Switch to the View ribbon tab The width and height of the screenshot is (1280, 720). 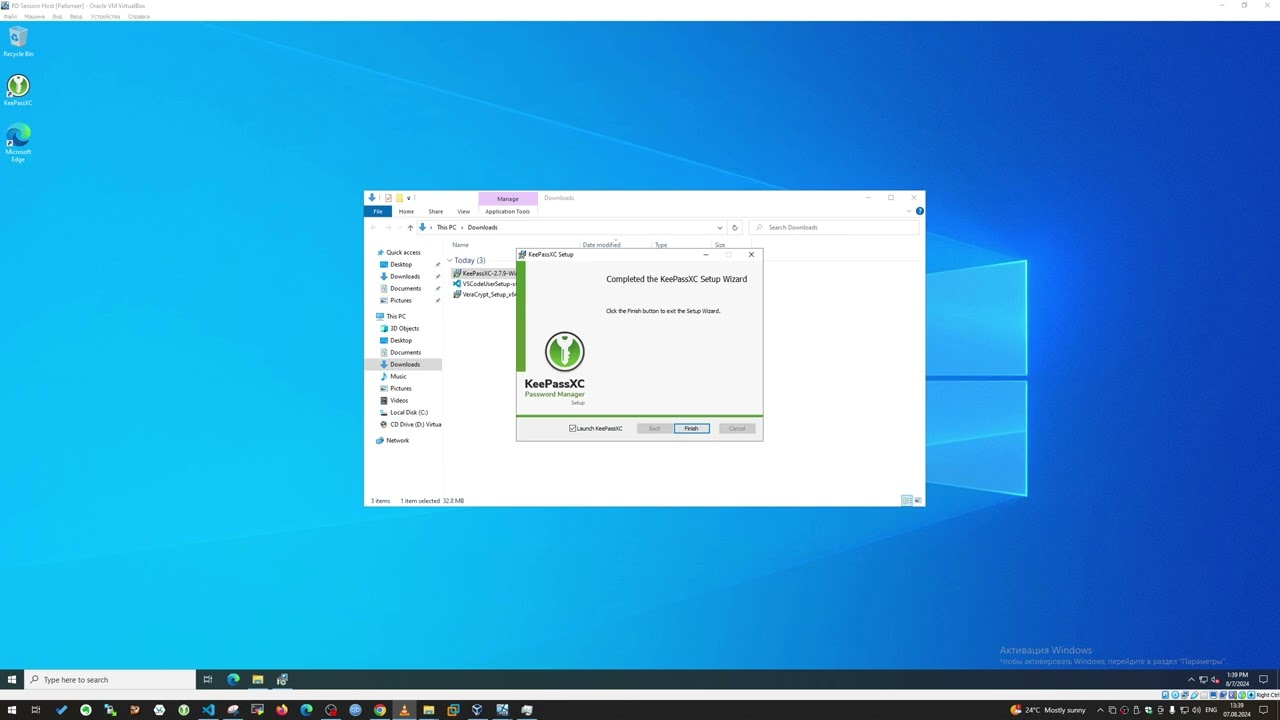click(463, 211)
